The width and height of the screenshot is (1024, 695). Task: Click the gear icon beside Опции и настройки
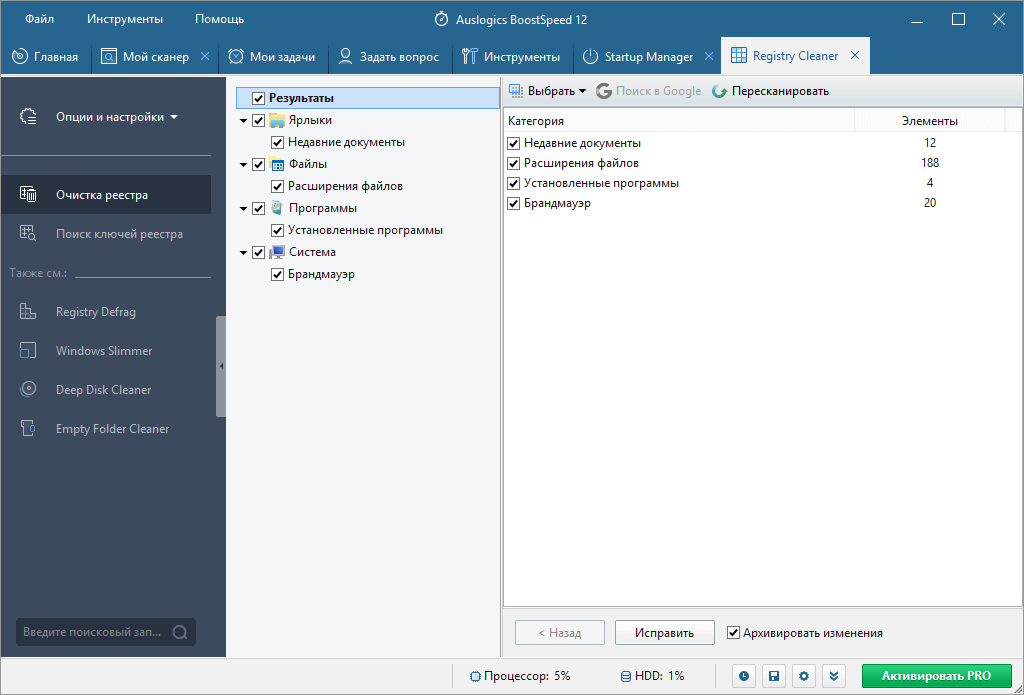(x=28, y=117)
